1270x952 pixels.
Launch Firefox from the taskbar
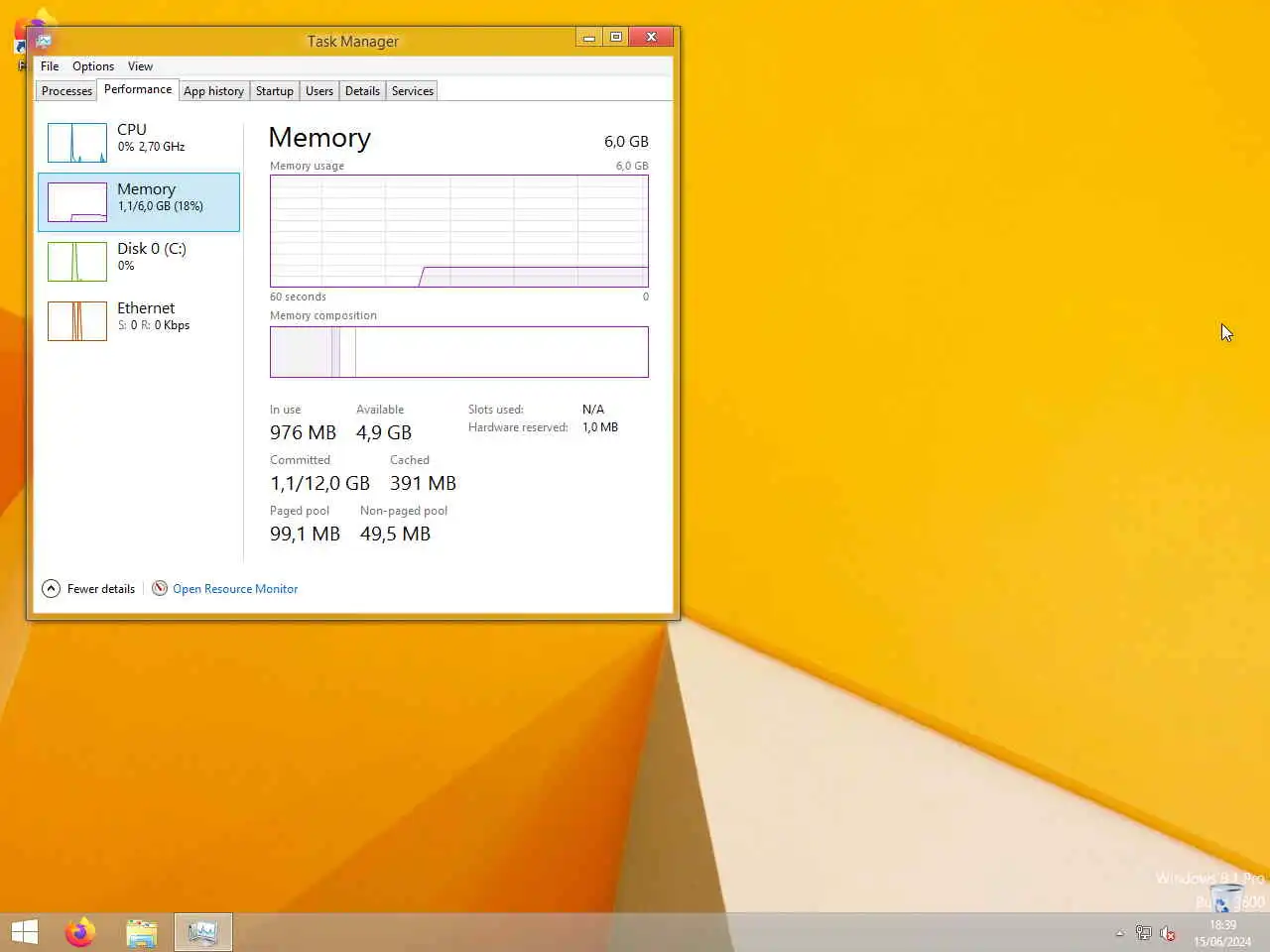pos(80,932)
